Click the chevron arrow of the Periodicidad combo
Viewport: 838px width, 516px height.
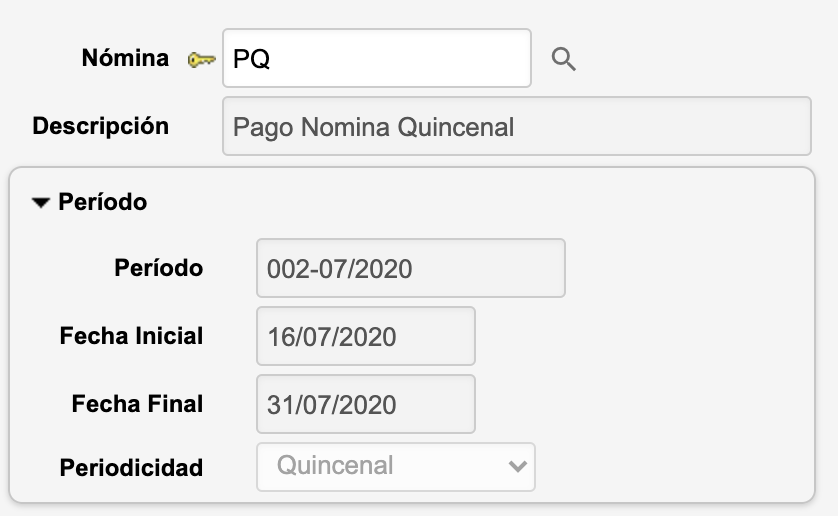point(517,466)
